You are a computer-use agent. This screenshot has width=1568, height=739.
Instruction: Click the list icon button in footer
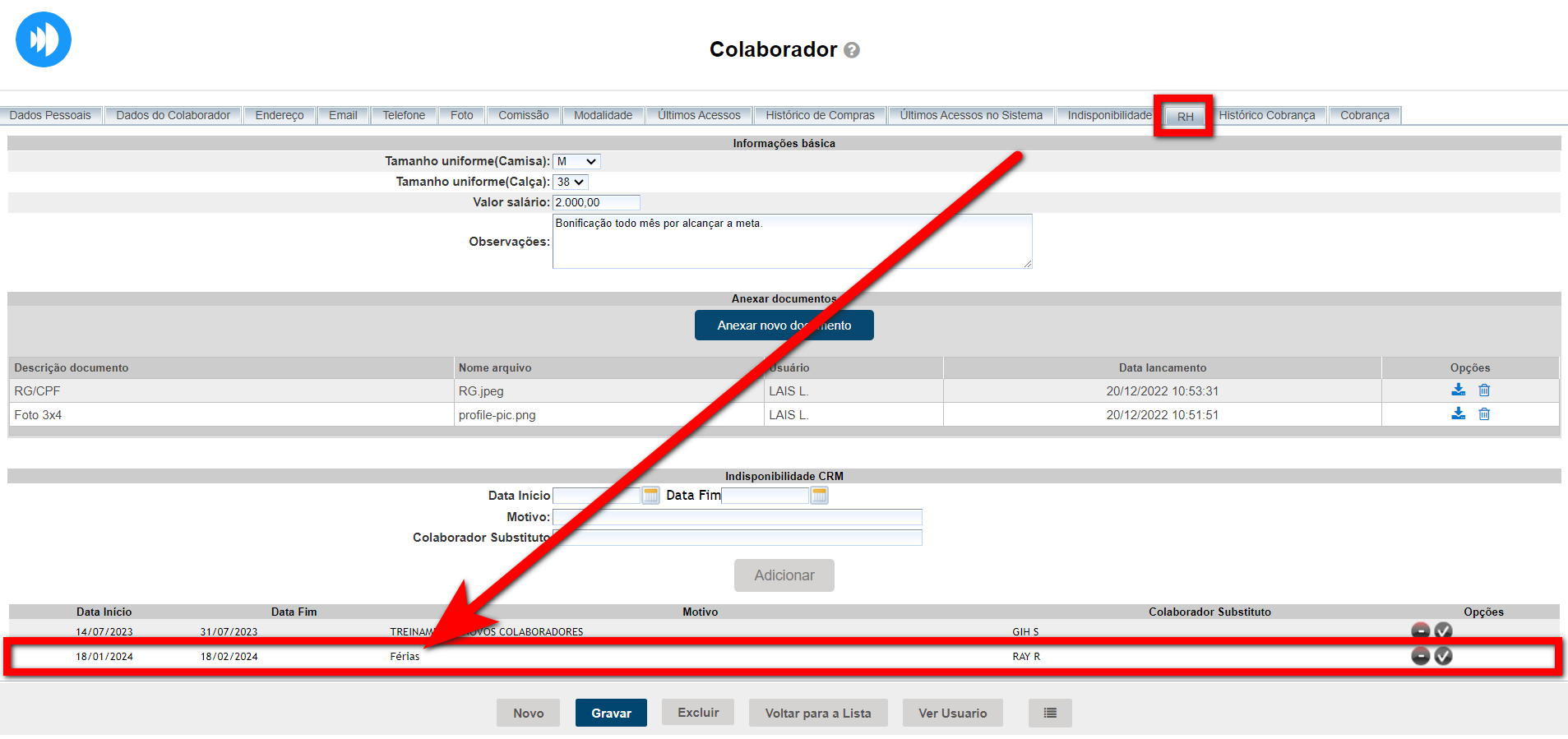pos(1049,713)
